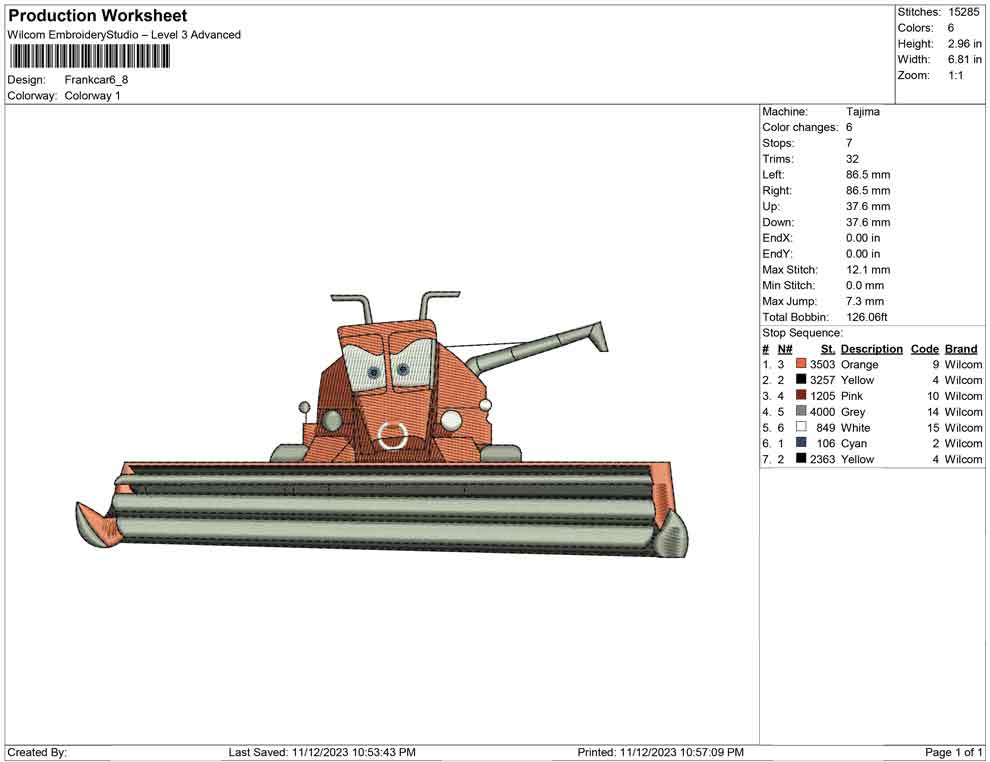
Task: Click the harvester embroidery design preview
Action: (382, 424)
